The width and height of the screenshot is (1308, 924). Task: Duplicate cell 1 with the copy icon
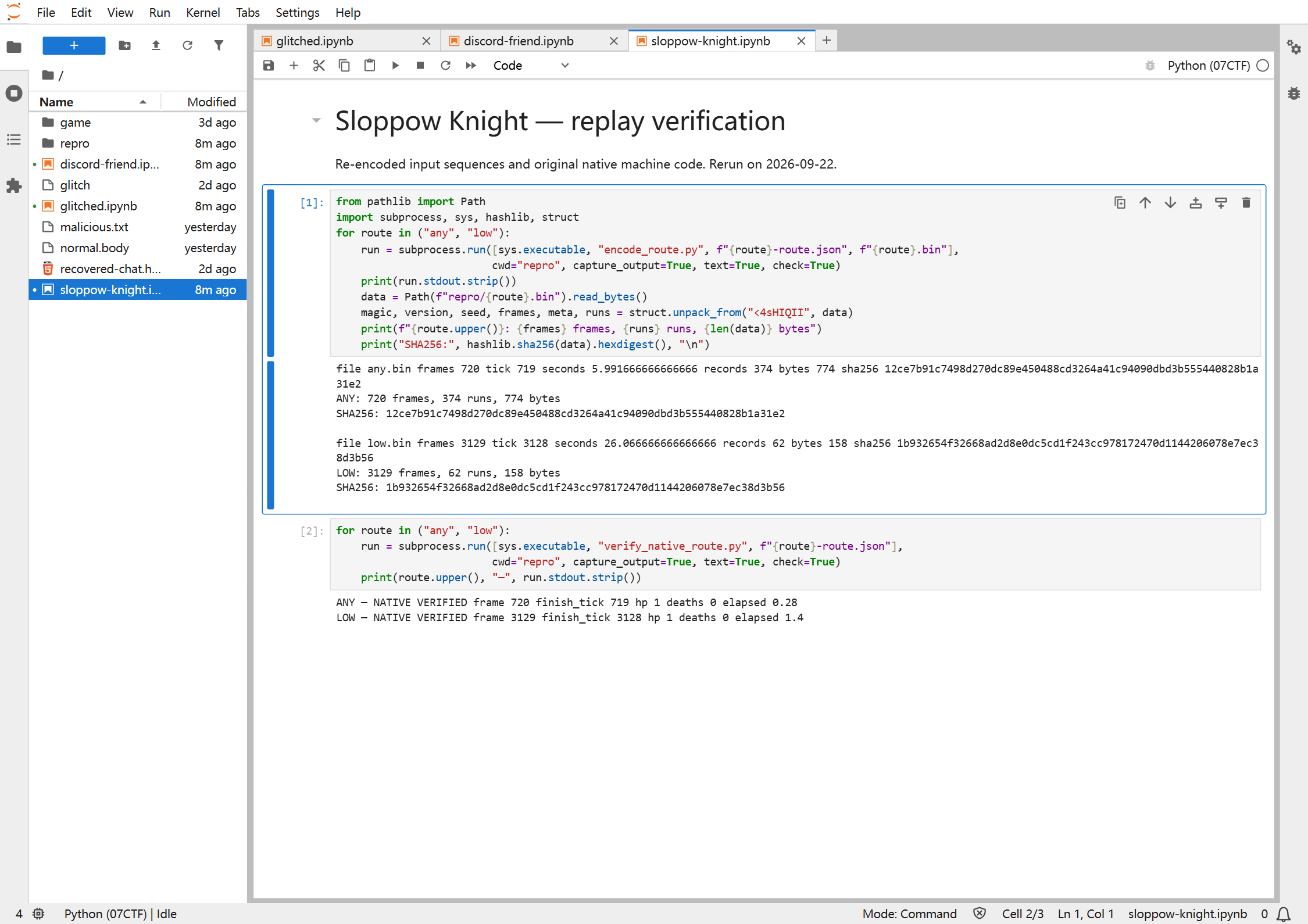1120,203
